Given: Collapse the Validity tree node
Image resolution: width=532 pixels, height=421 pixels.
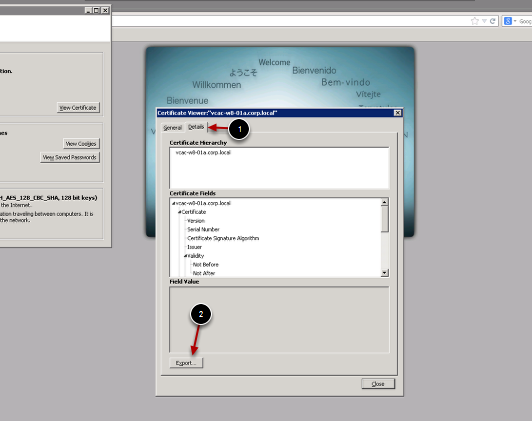Looking at the screenshot, I should tap(186, 256).
